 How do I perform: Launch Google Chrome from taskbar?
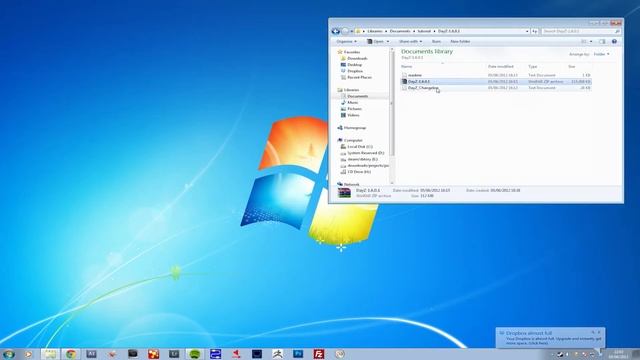(71, 354)
